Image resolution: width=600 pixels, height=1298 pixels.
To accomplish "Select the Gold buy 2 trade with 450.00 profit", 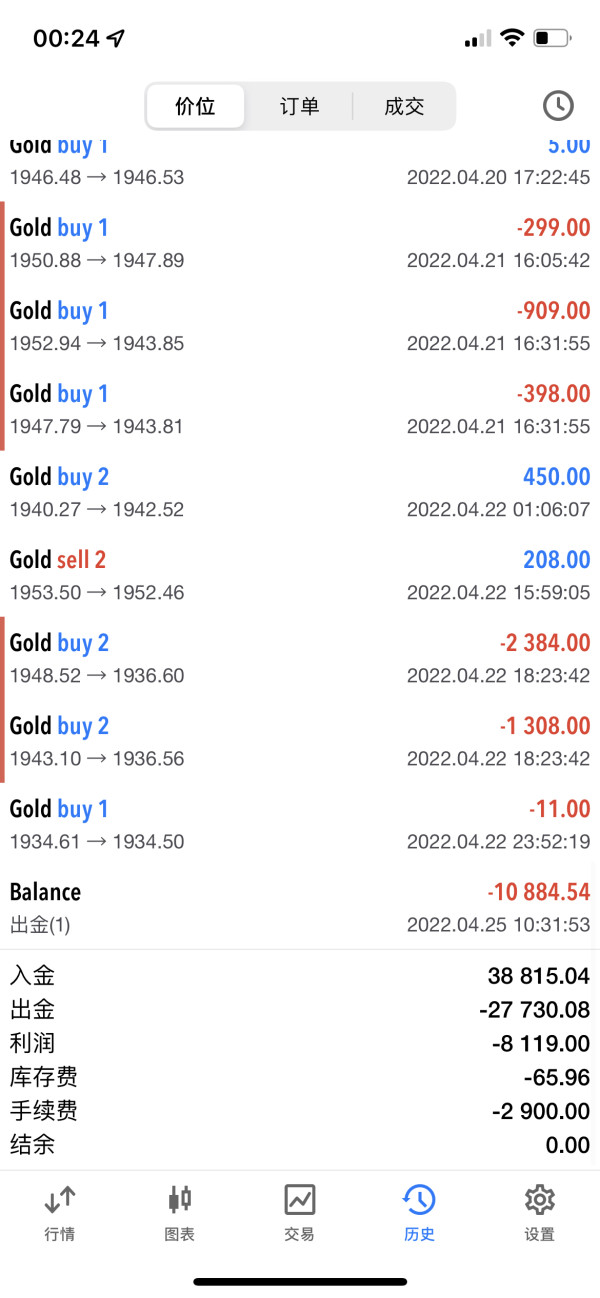I will coord(300,492).
